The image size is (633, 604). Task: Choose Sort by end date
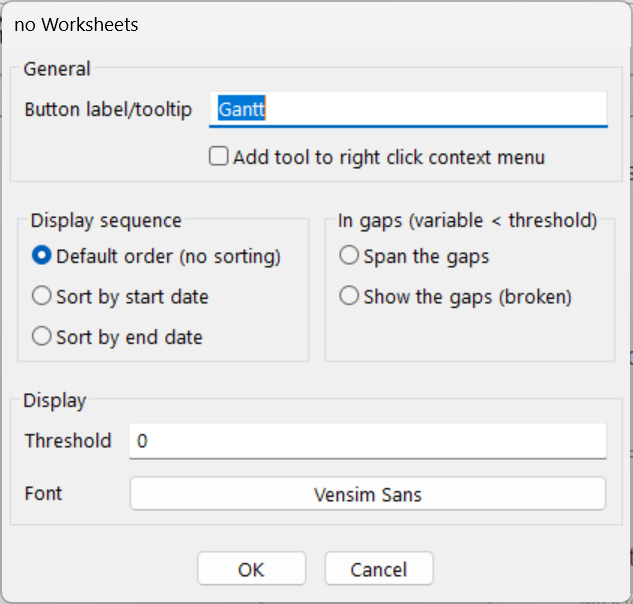click(42, 337)
